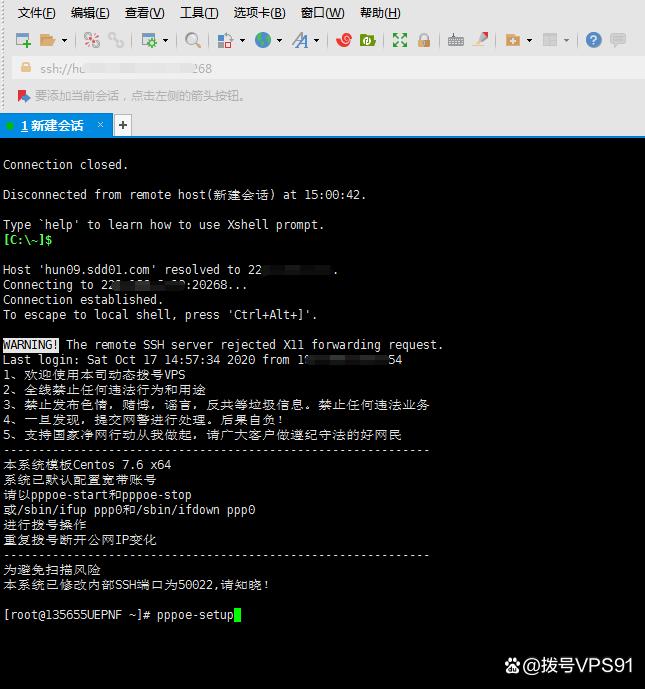The height and width of the screenshot is (689, 645).
Task: Expand the new folder dropdown arrow
Action: [529, 41]
